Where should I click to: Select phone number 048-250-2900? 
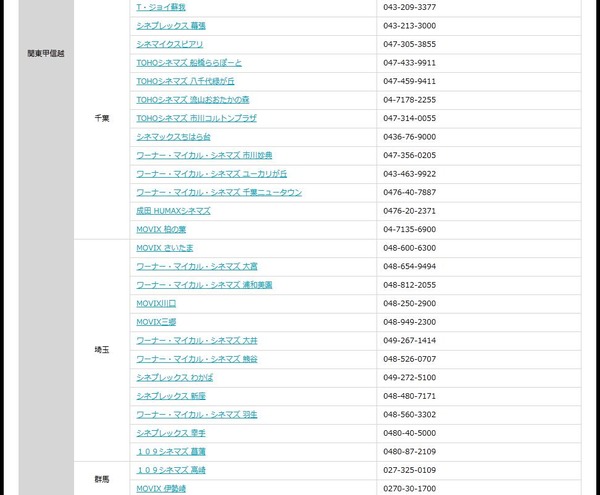coord(409,303)
